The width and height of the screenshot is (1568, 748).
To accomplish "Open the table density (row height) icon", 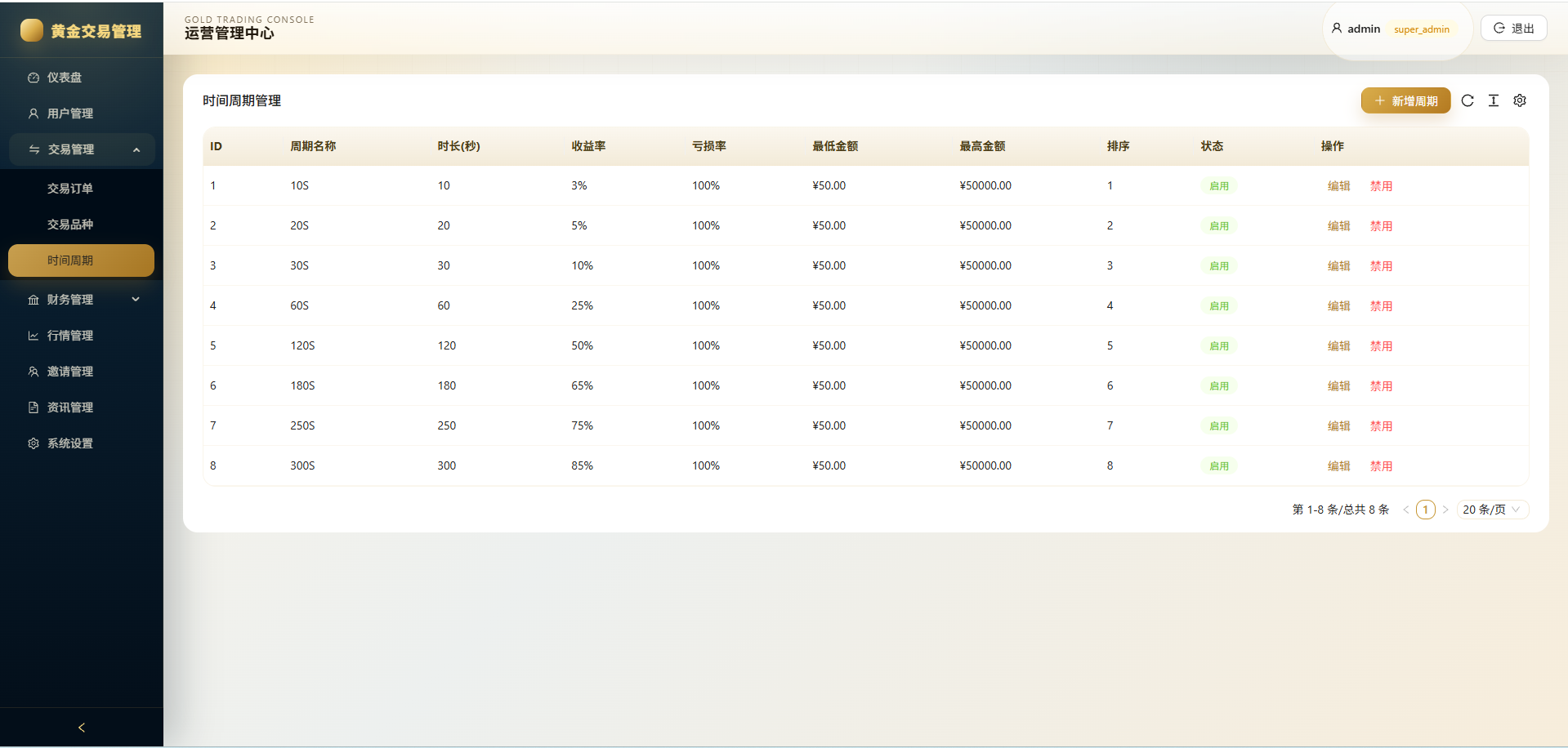I will pyautogui.click(x=1494, y=100).
